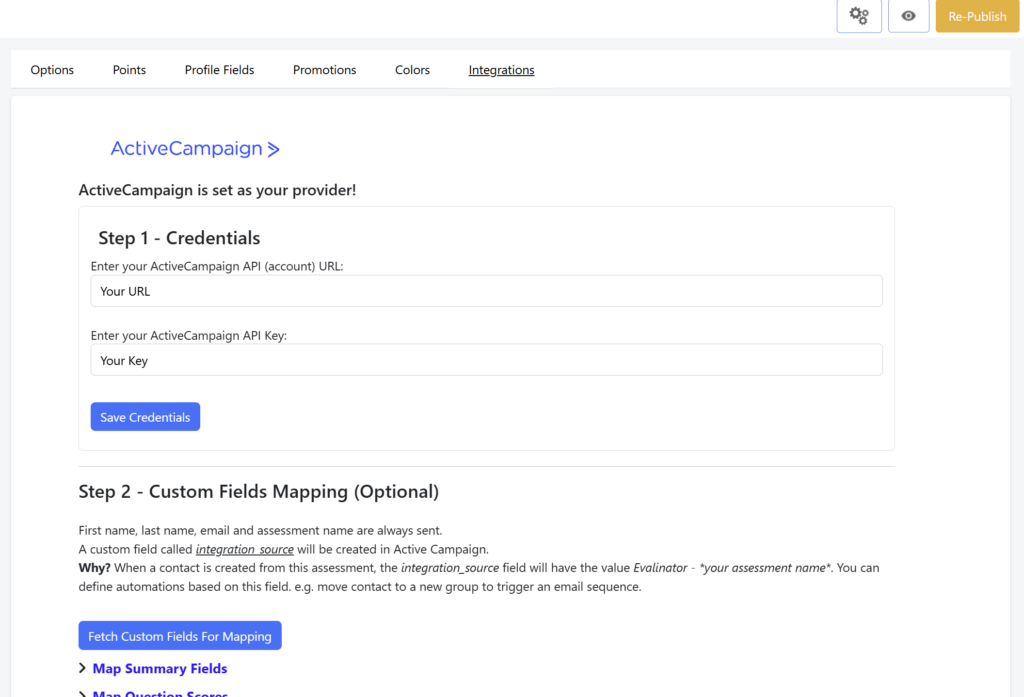Click the 'Enter your ActiveCampaign API (account) URL:' label
The height and width of the screenshot is (697, 1024).
[x=217, y=266]
